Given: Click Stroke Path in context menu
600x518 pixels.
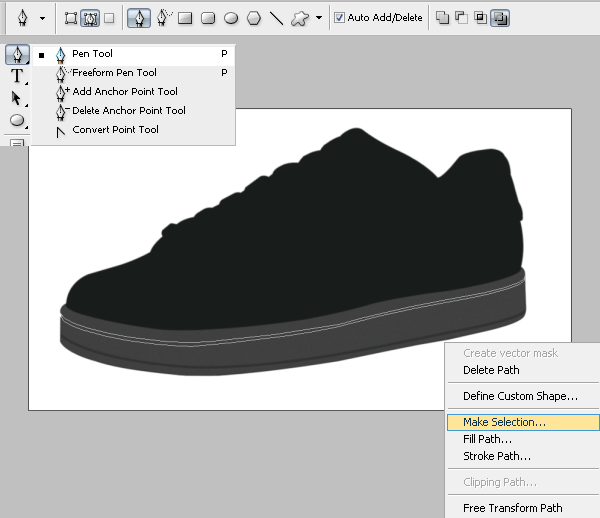Looking at the screenshot, I should [496, 456].
